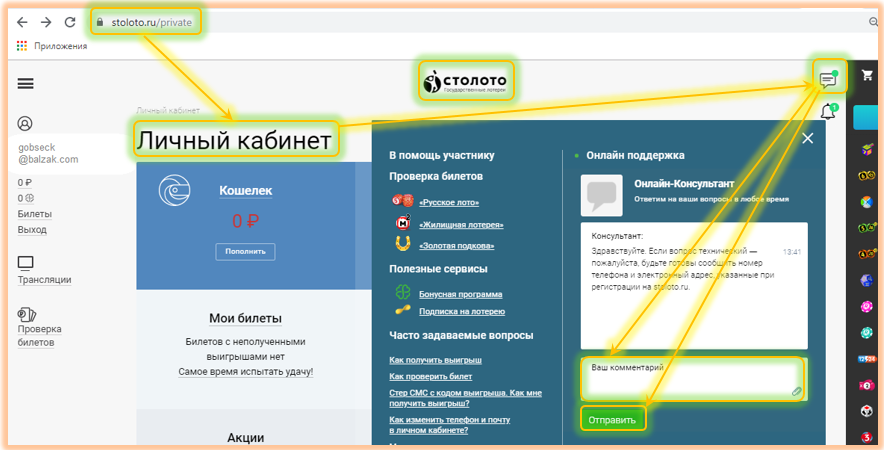Open the Подписка на лотерею link
This screenshot has height=450, width=884.
[x=462, y=311]
